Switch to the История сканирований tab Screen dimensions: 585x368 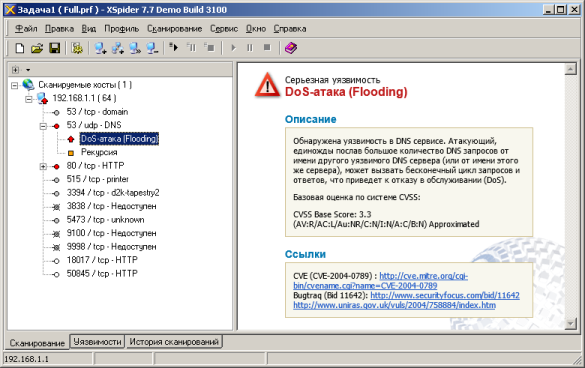point(173,342)
